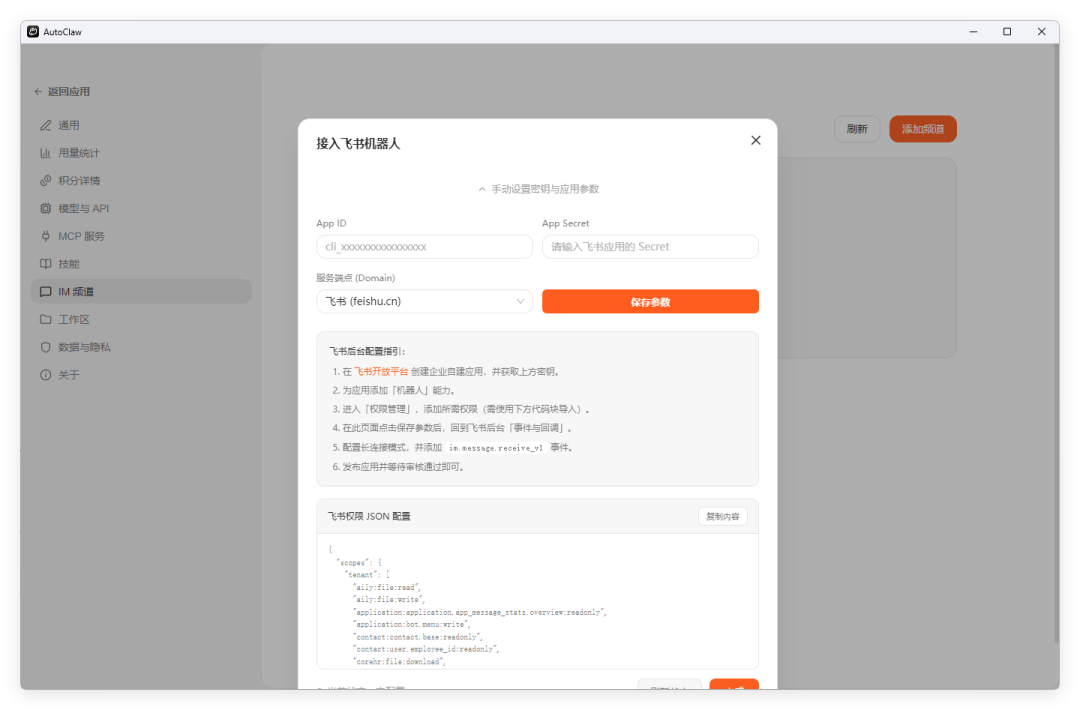Viewport: 1080px width, 710px height.
Task: Focus the App ID input field
Action: click(424, 247)
